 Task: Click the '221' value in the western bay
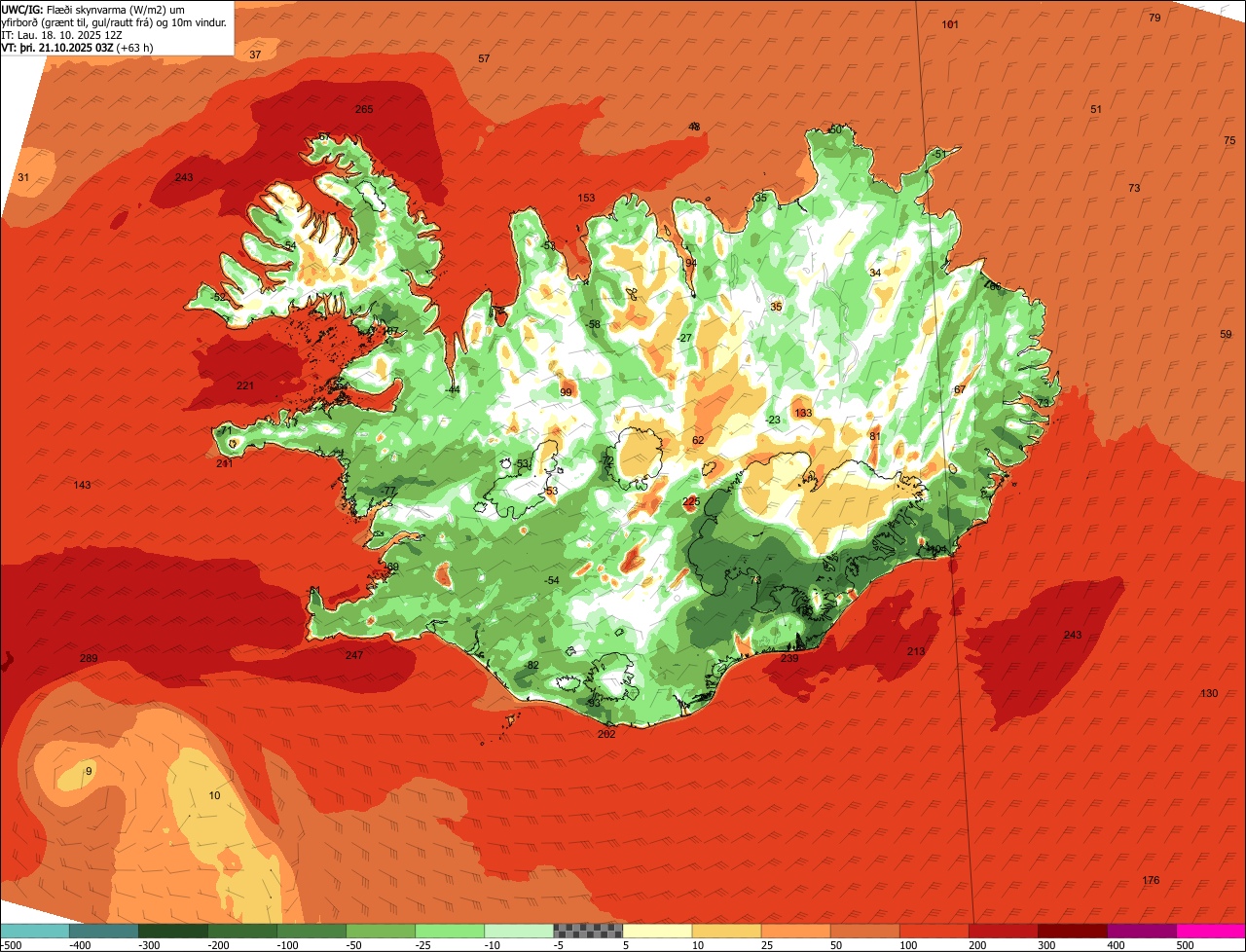click(245, 385)
